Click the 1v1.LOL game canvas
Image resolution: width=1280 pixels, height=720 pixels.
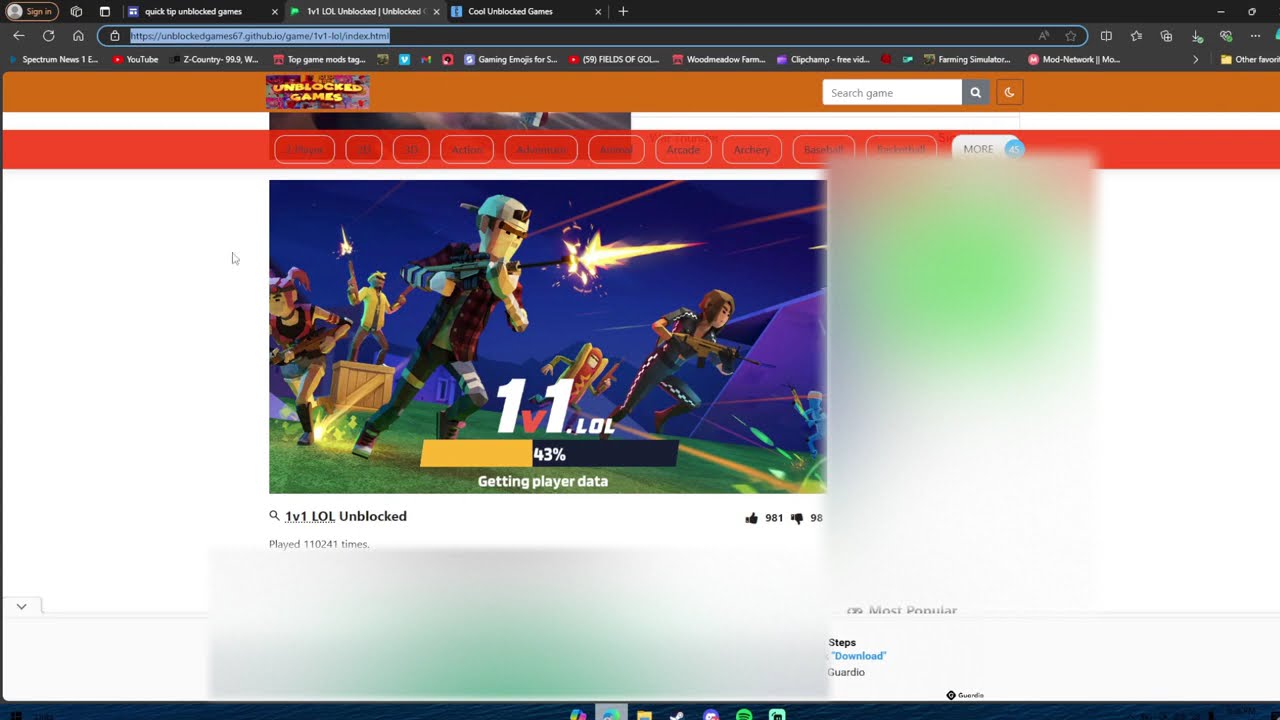548,336
